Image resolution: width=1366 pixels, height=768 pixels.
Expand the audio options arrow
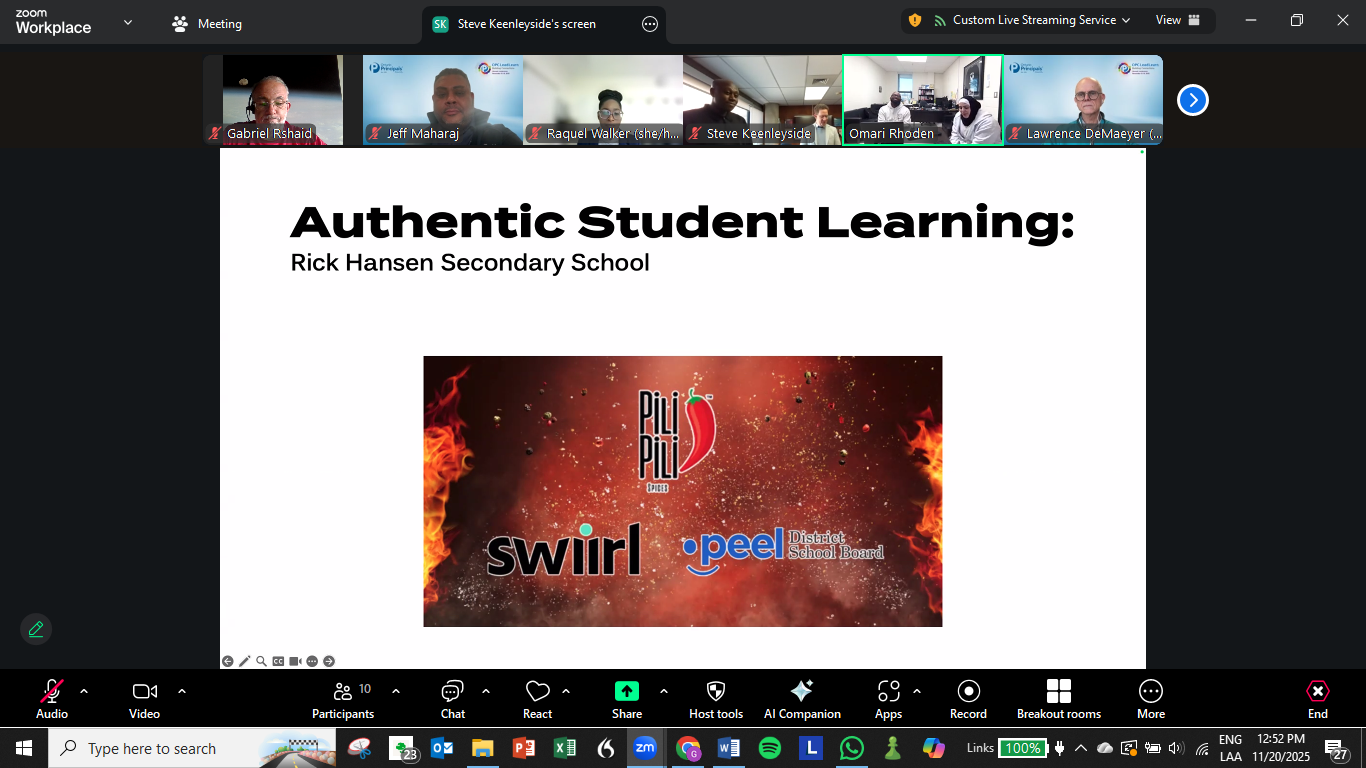tap(84, 691)
